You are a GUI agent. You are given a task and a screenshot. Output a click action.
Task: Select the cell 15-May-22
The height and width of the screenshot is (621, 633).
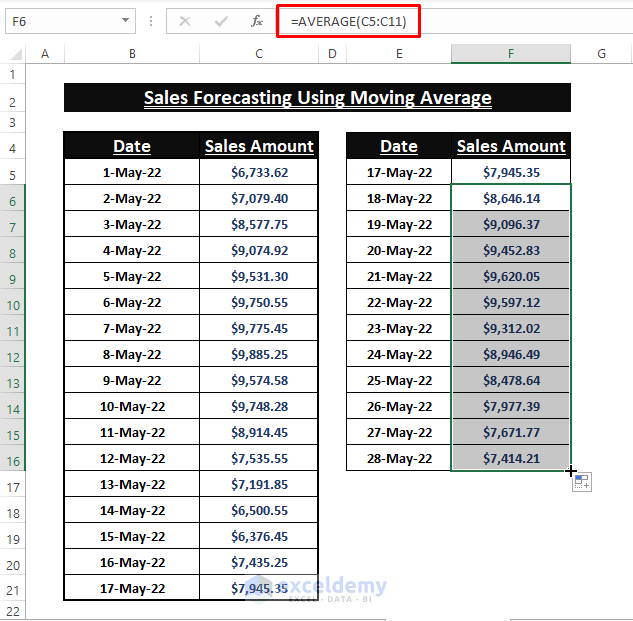[132, 536]
